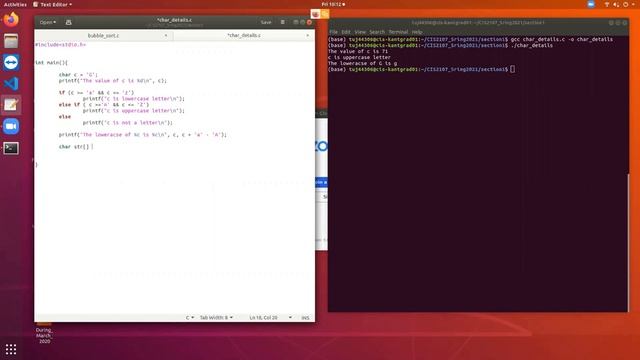The width and height of the screenshot is (640, 360).
Task: Open Terminal's View menu
Action: [360, 32]
